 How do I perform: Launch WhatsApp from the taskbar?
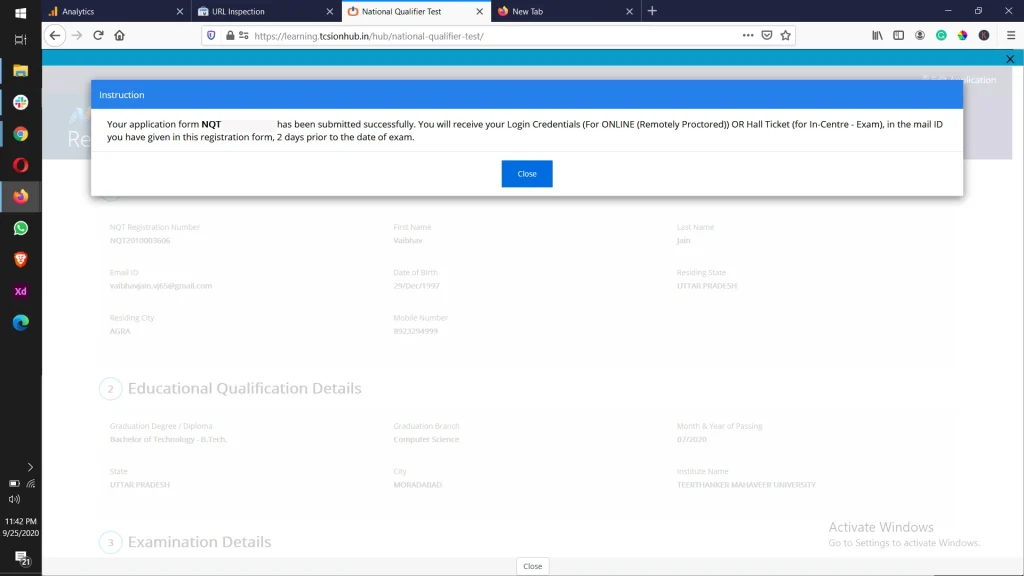20,228
